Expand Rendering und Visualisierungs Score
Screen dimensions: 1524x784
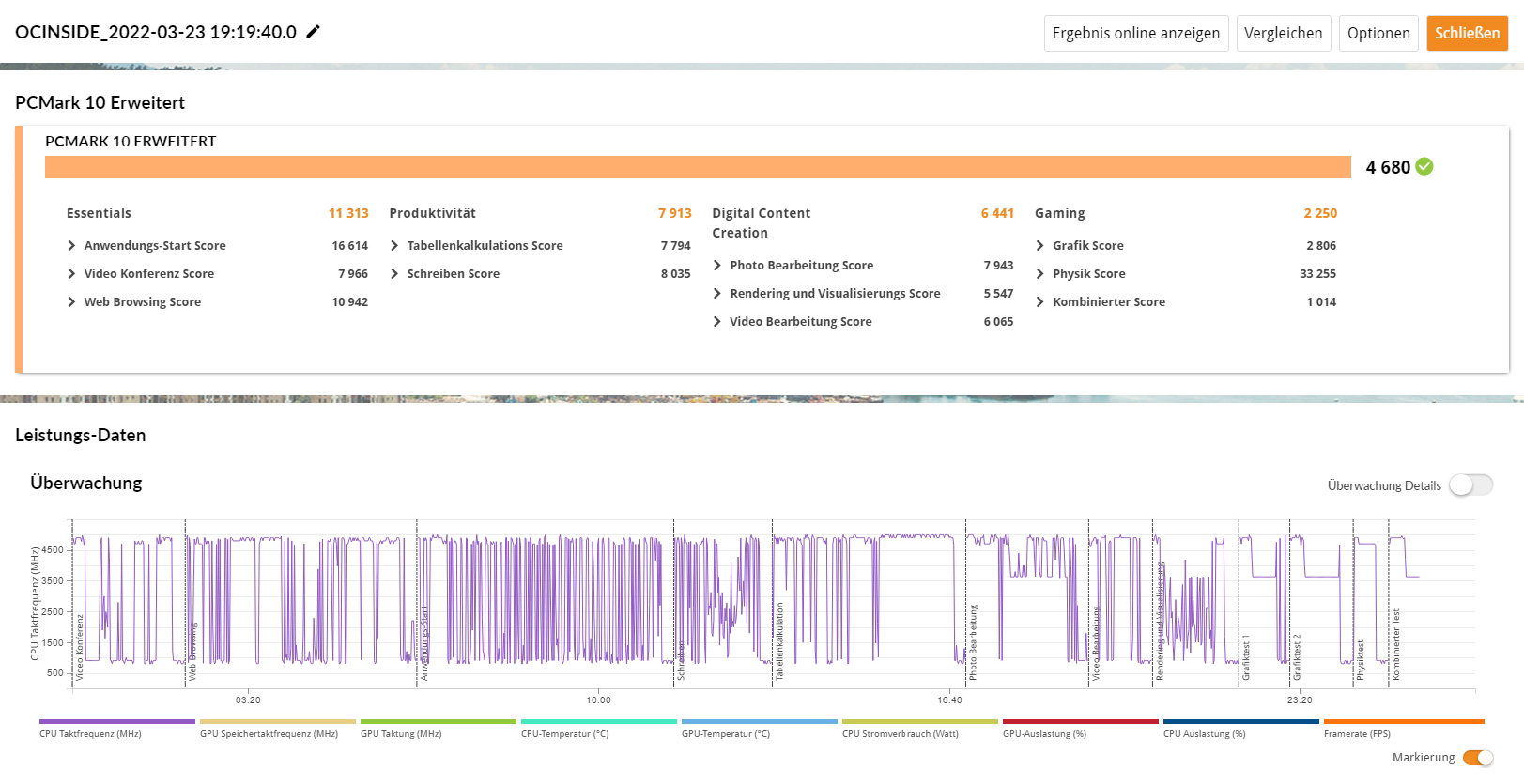717,294
